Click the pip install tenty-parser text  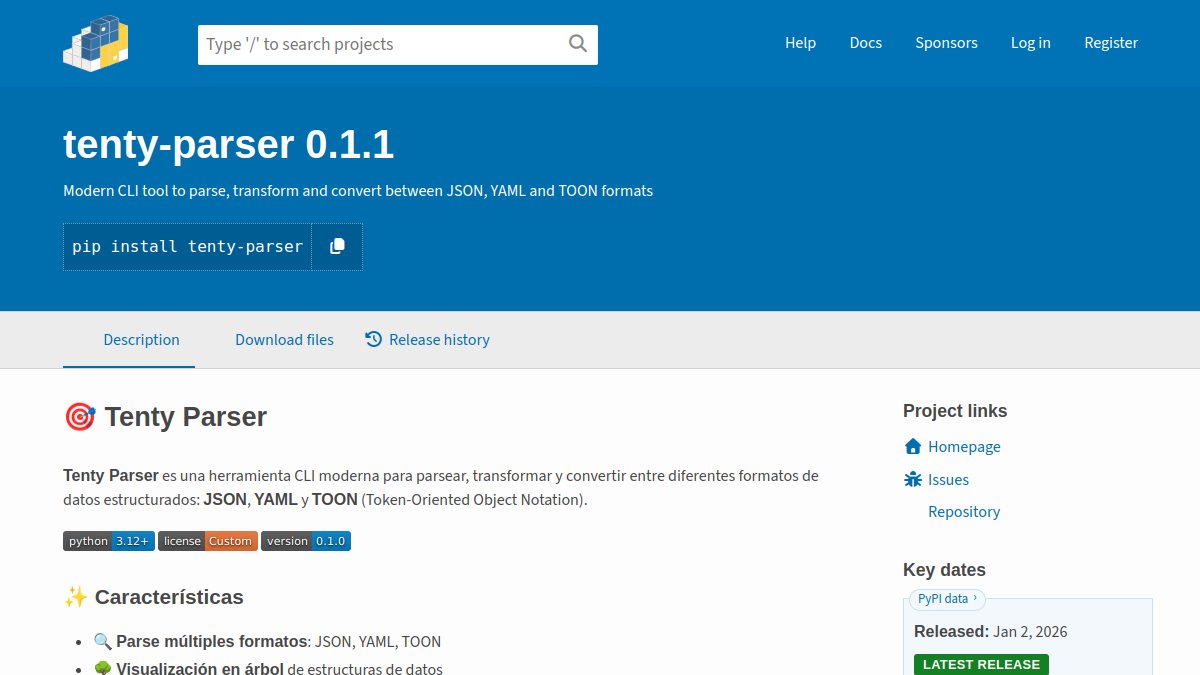(x=187, y=246)
